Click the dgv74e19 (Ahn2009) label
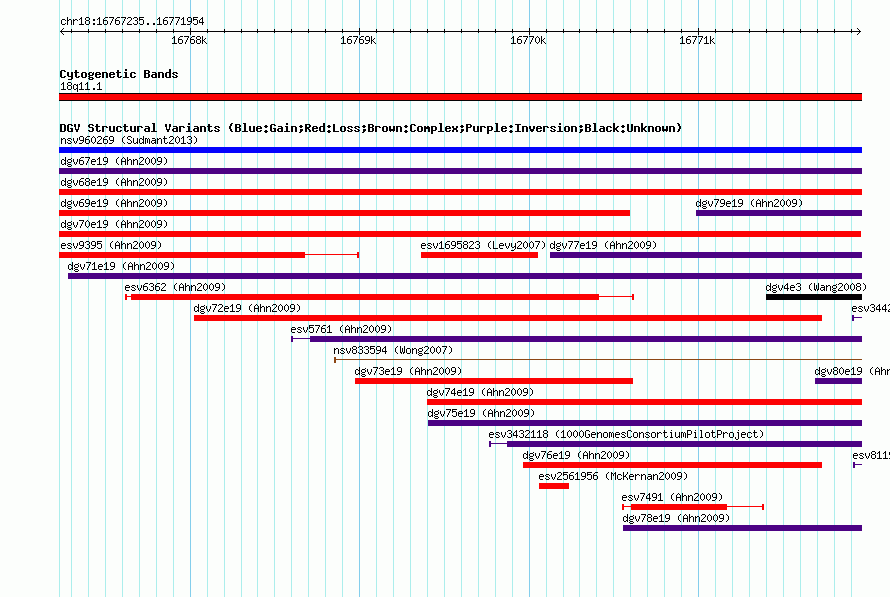Viewport: 890px width, 597px height. pos(480,392)
